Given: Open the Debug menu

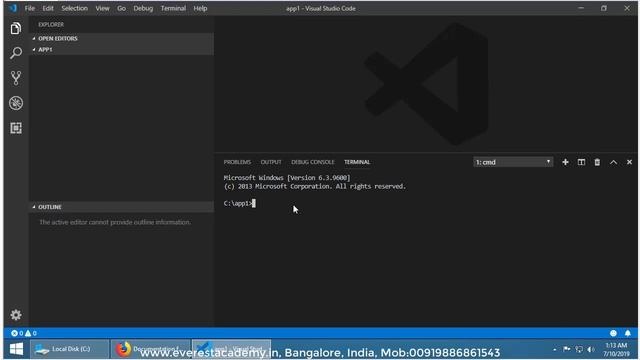Looking at the screenshot, I should click(x=143, y=8).
